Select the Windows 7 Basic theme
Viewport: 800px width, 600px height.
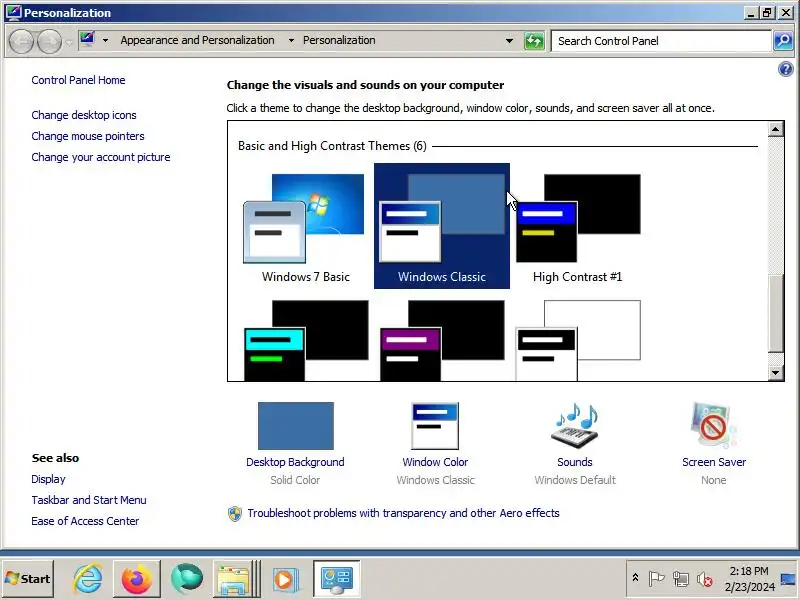click(x=306, y=226)
